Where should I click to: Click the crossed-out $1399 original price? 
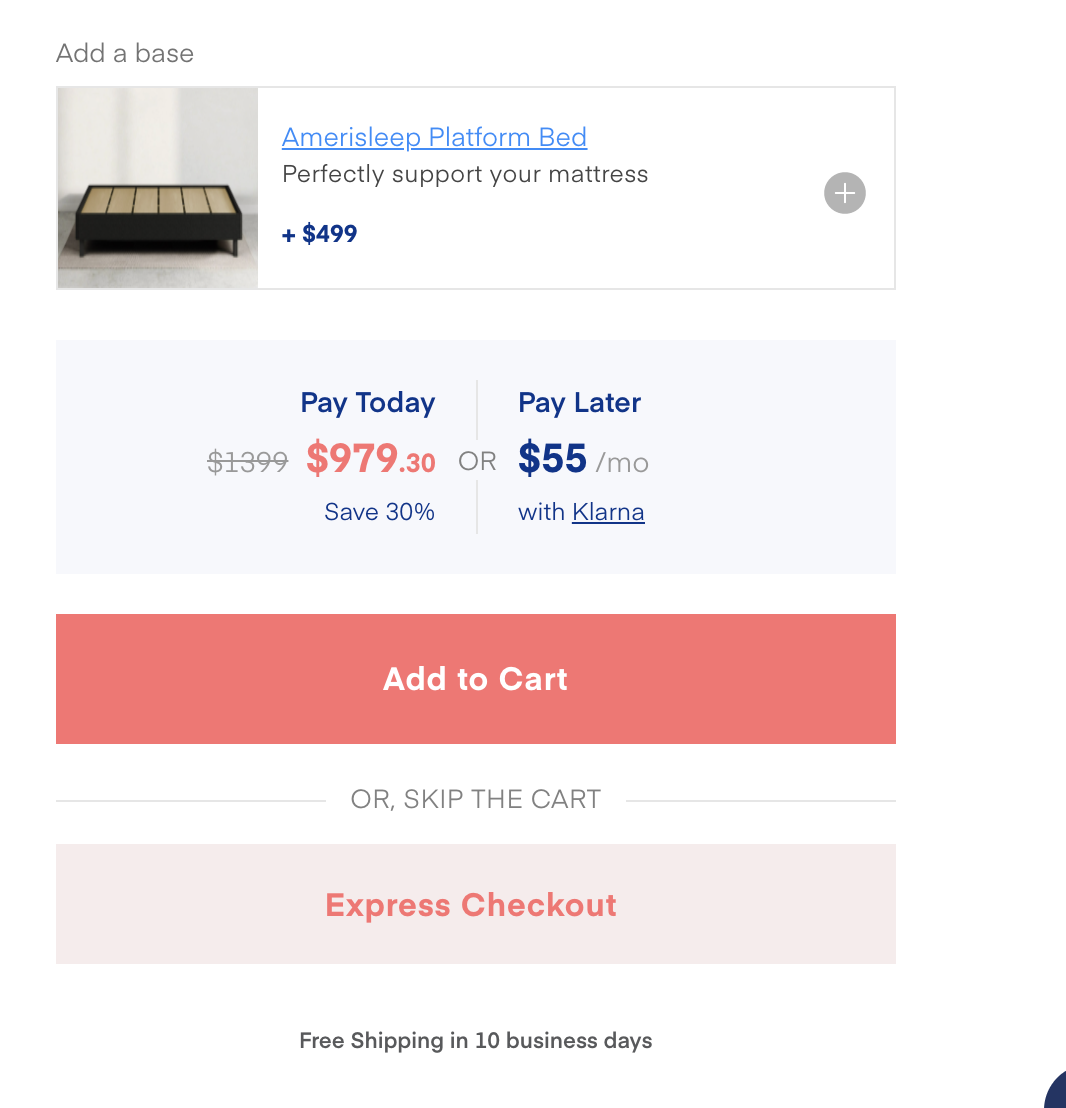247,462
